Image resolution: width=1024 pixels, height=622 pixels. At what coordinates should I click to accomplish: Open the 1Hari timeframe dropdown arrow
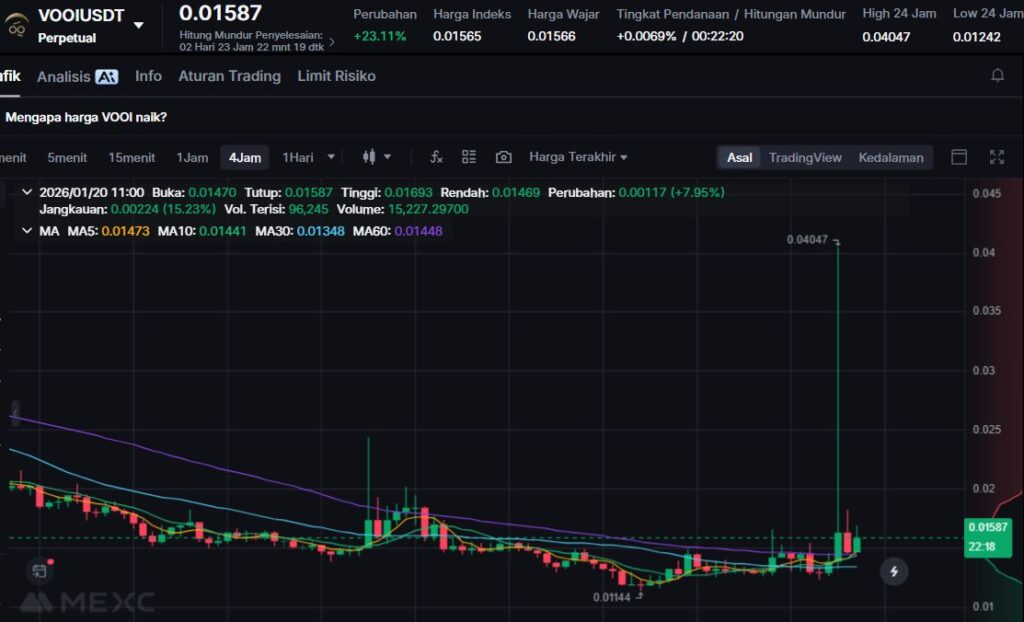(331, 157)
